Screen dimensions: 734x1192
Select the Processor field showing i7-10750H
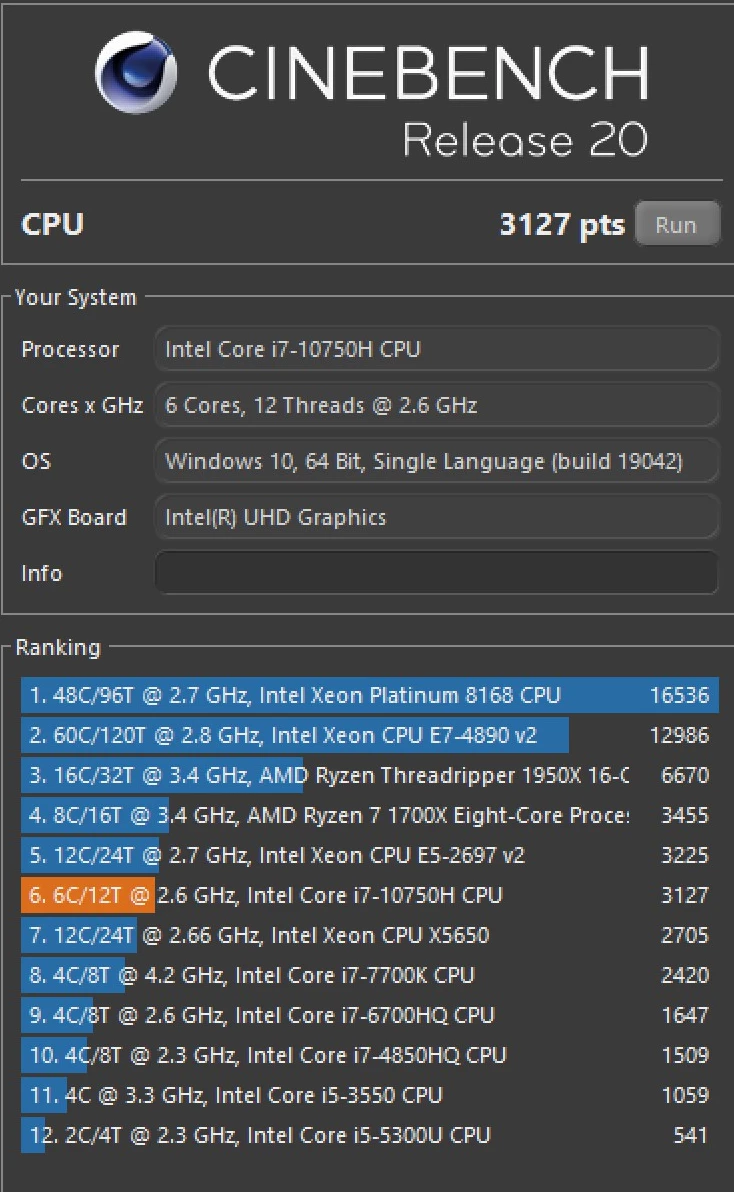[437, 349]
